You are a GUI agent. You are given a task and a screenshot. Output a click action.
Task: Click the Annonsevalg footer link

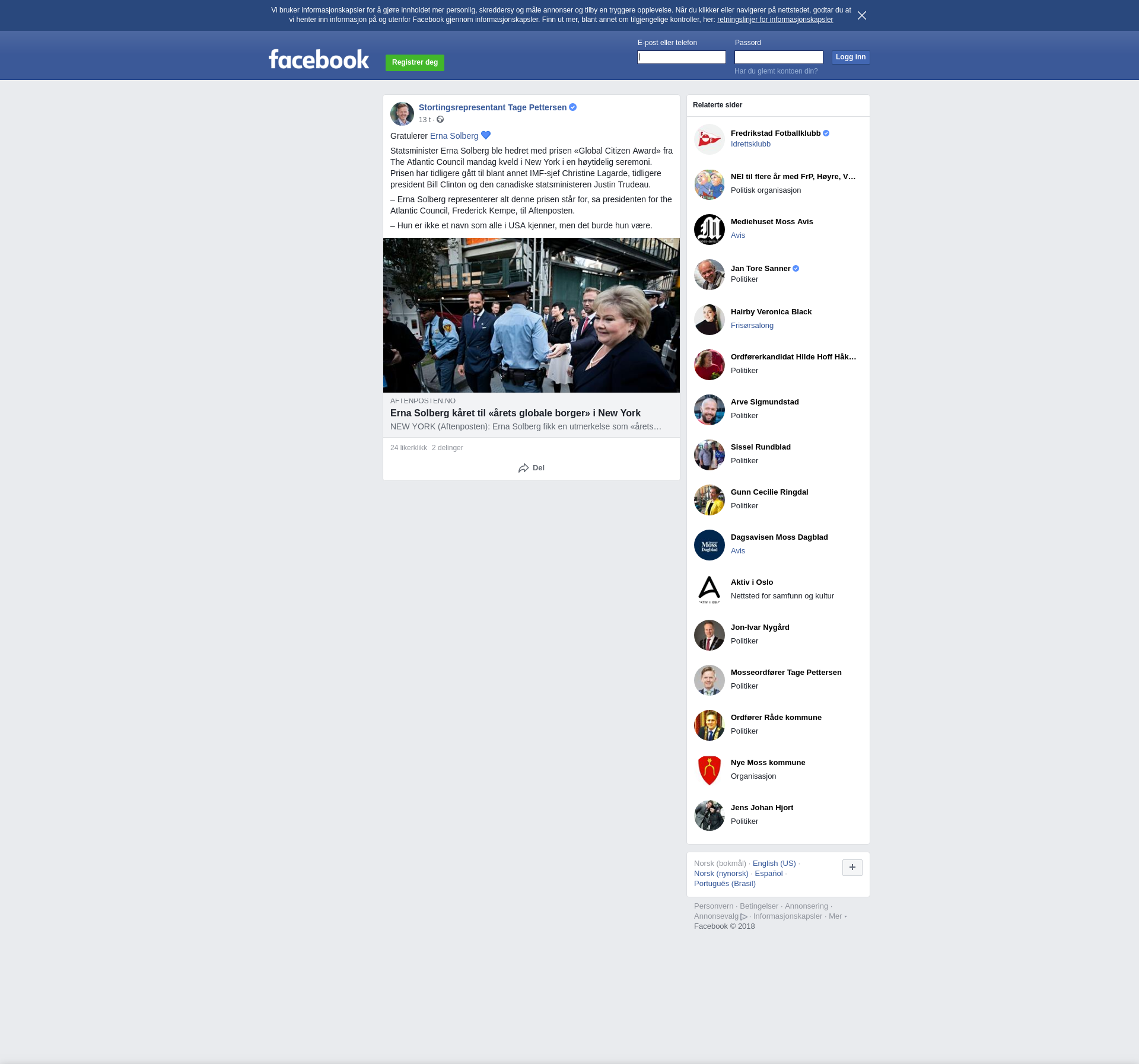tap(716, 916)
